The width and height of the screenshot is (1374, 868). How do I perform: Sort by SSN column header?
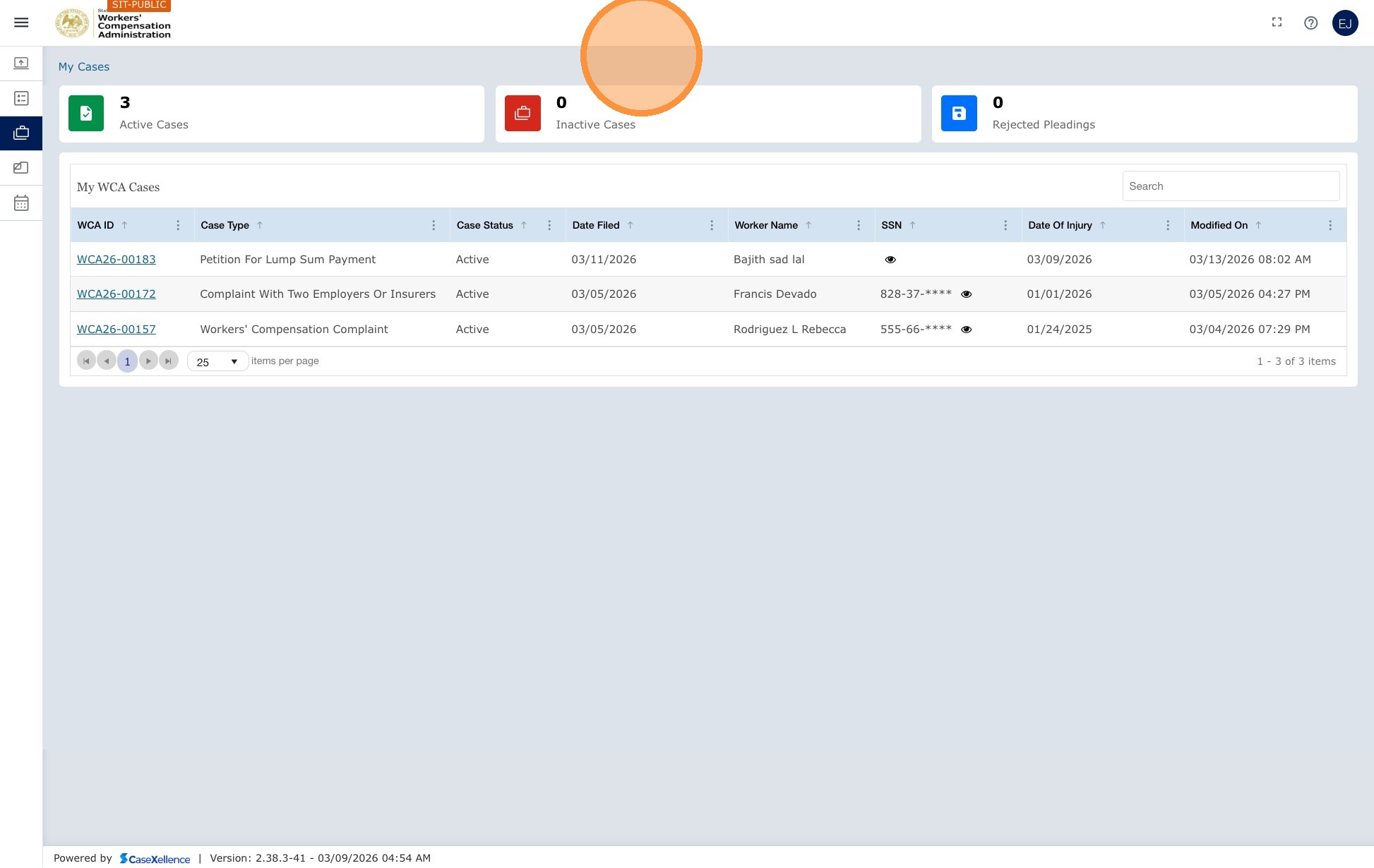(x=891, y=225)
